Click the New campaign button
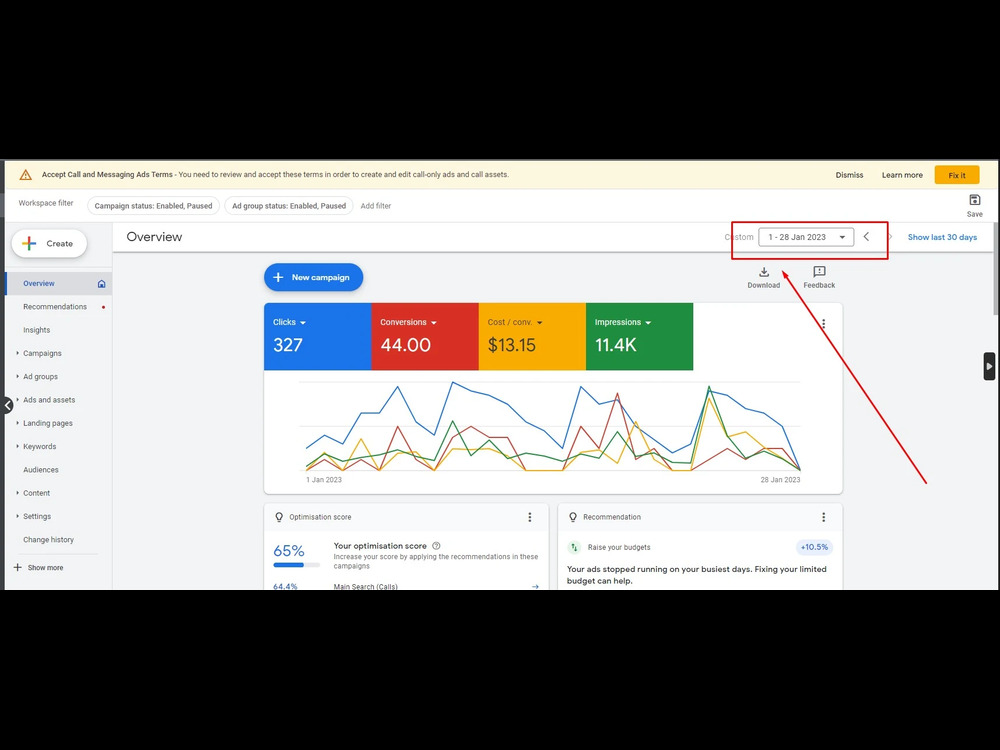This screenshot has width=1000, height=750. 313,277
